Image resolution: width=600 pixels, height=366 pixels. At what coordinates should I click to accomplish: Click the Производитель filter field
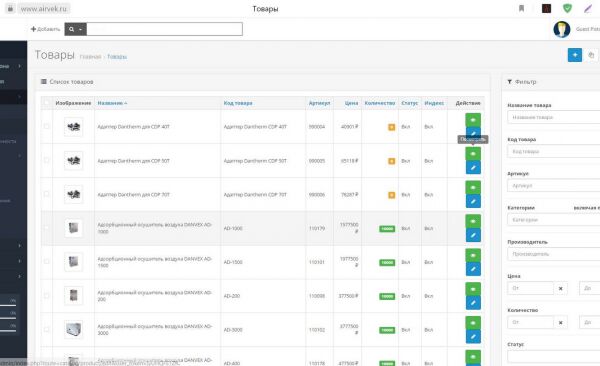[553, 254]
